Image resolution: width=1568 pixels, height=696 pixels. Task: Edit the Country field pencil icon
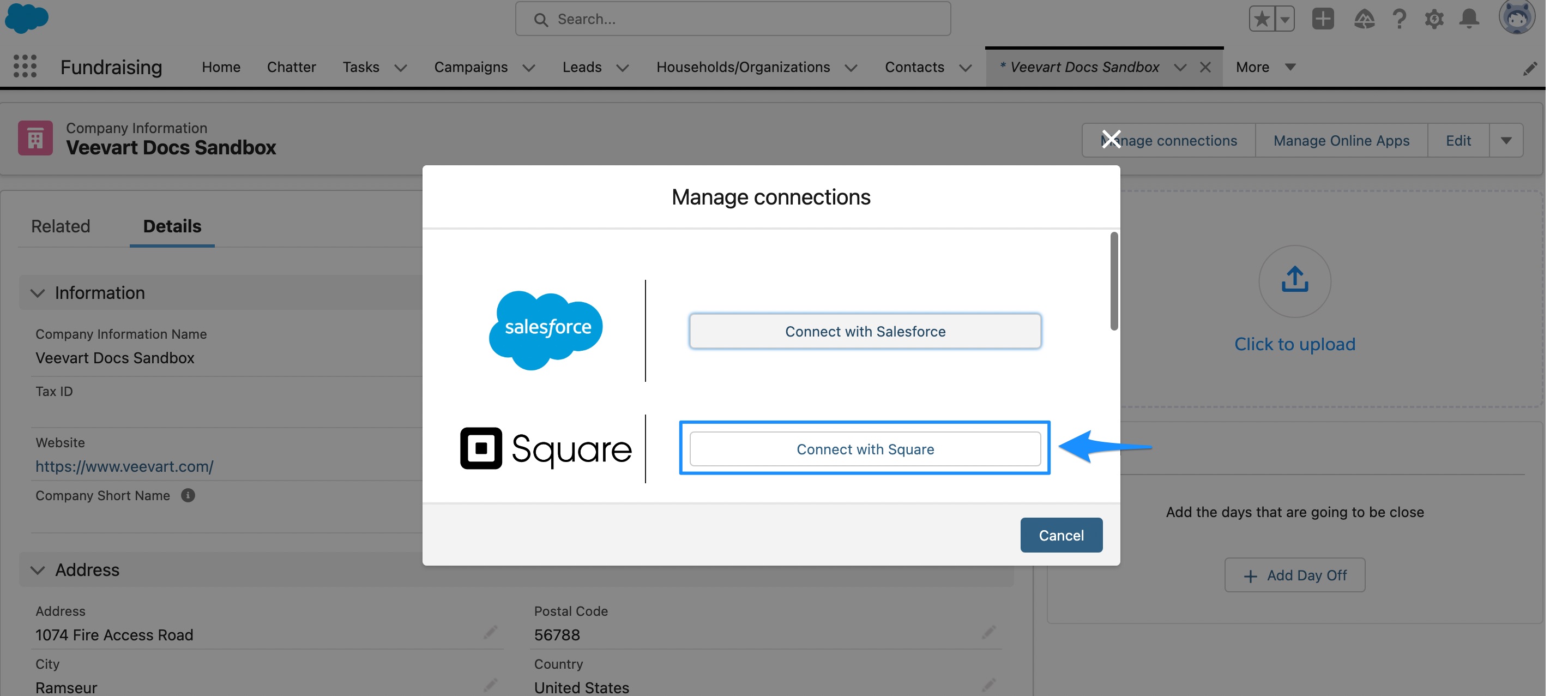[x=988, y=685]
